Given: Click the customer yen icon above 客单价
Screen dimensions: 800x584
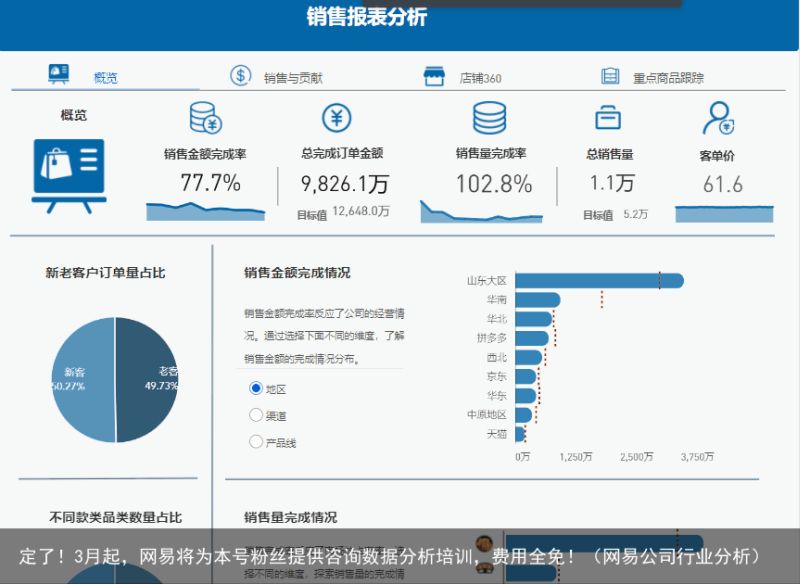Looking at the screenshot, I should coord(718,118).
